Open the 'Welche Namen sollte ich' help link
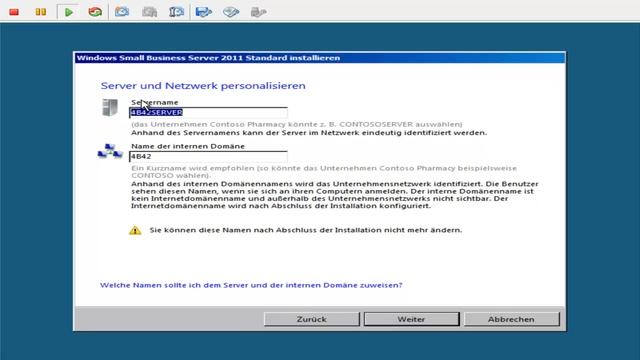 [x=251, y=285]
